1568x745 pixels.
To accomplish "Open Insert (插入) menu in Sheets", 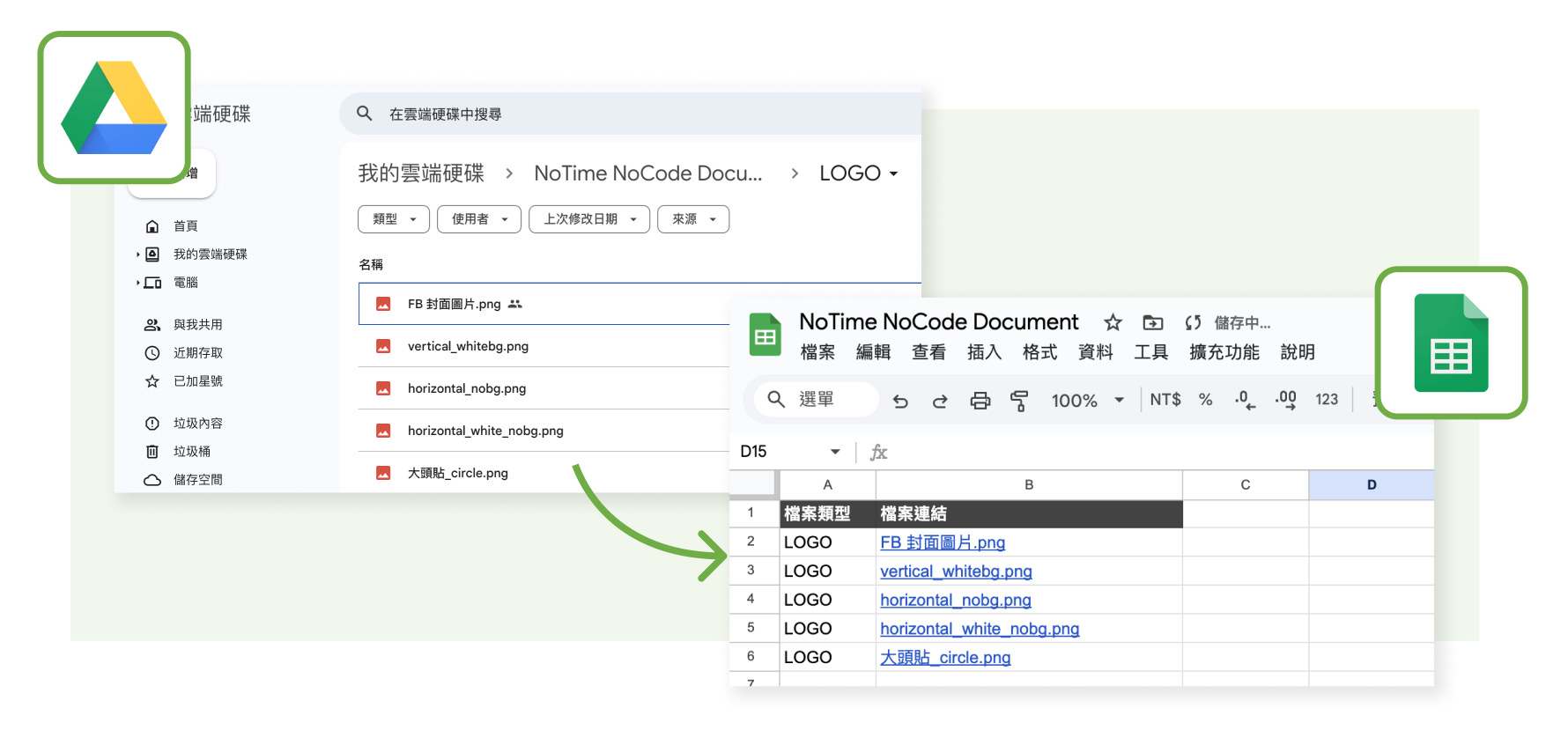I will [984, 352].
